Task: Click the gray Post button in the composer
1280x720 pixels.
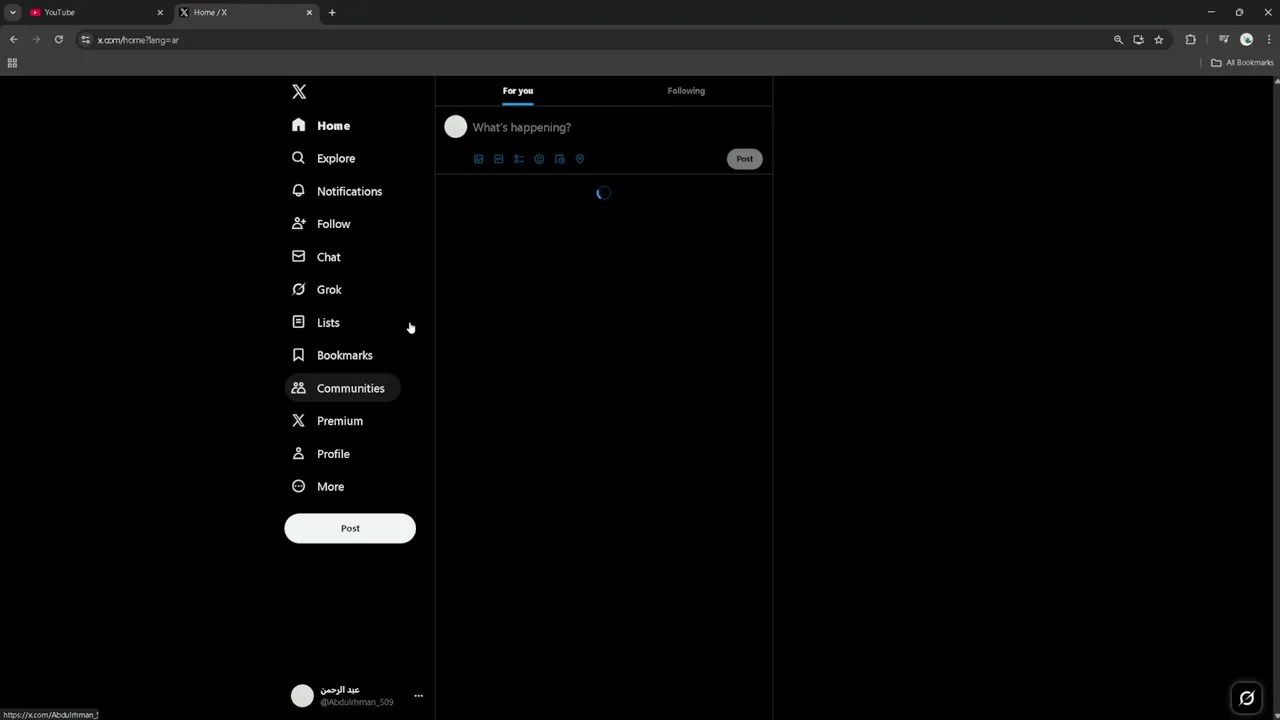Action: tap(744, 159)
